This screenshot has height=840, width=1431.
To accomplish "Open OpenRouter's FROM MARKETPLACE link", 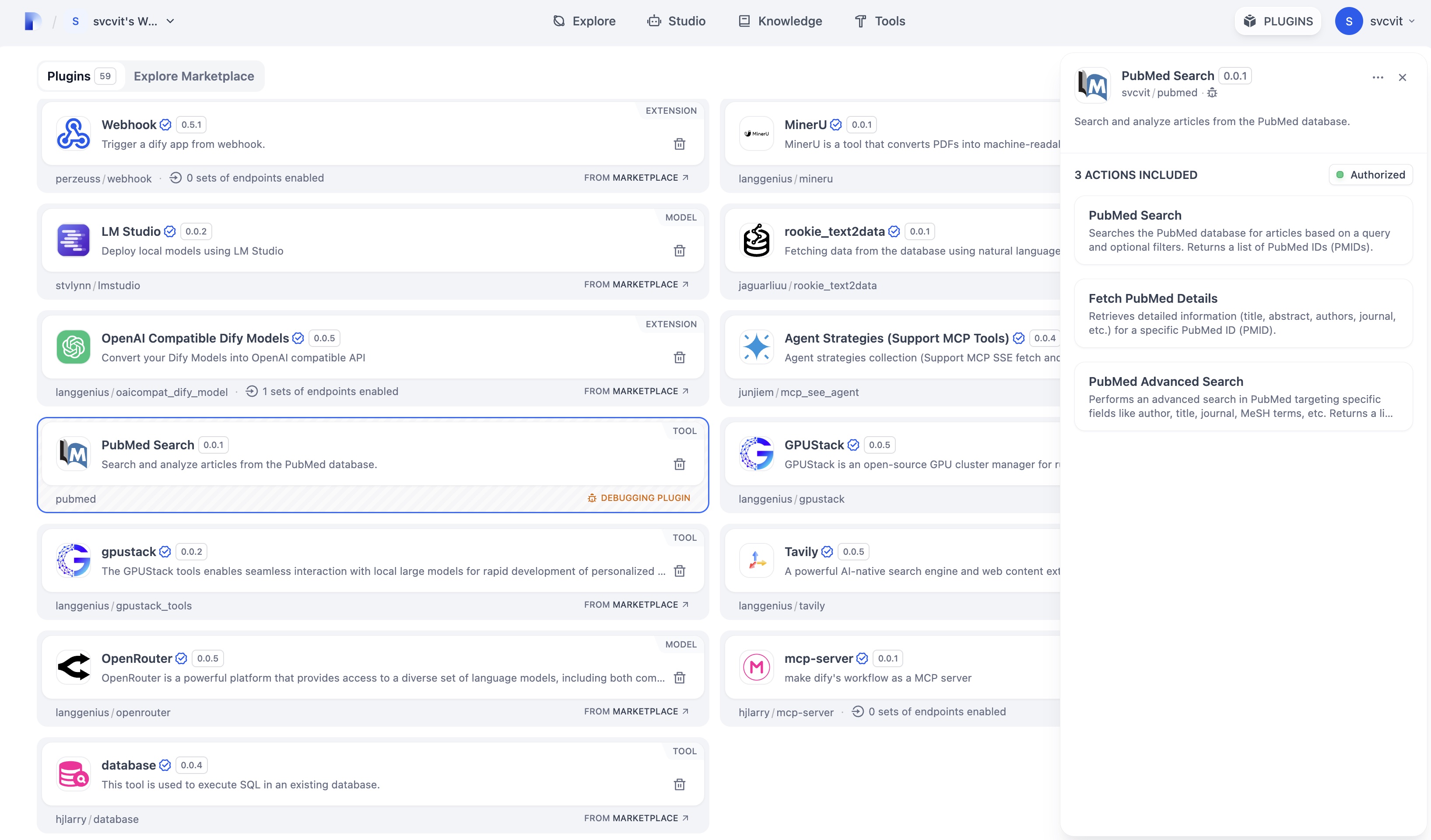I will pyautogui.click(x=636, y=711).
